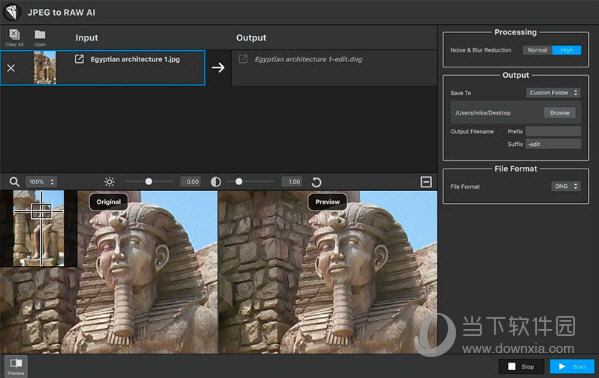This screenshot has height=378, width=599.
Task: Open input file's external link icon
Action: pyautogui.click(x=79, y=59)
